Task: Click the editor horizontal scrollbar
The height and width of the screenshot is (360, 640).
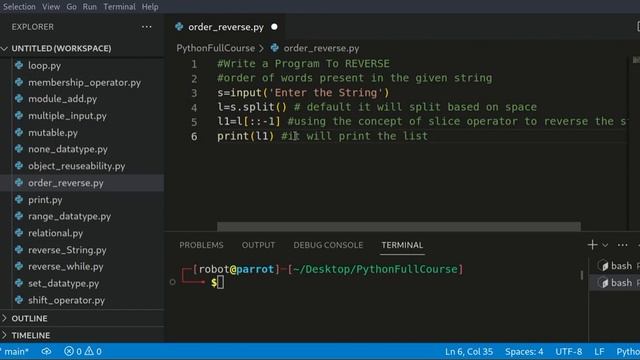Action: pos(399,227)
